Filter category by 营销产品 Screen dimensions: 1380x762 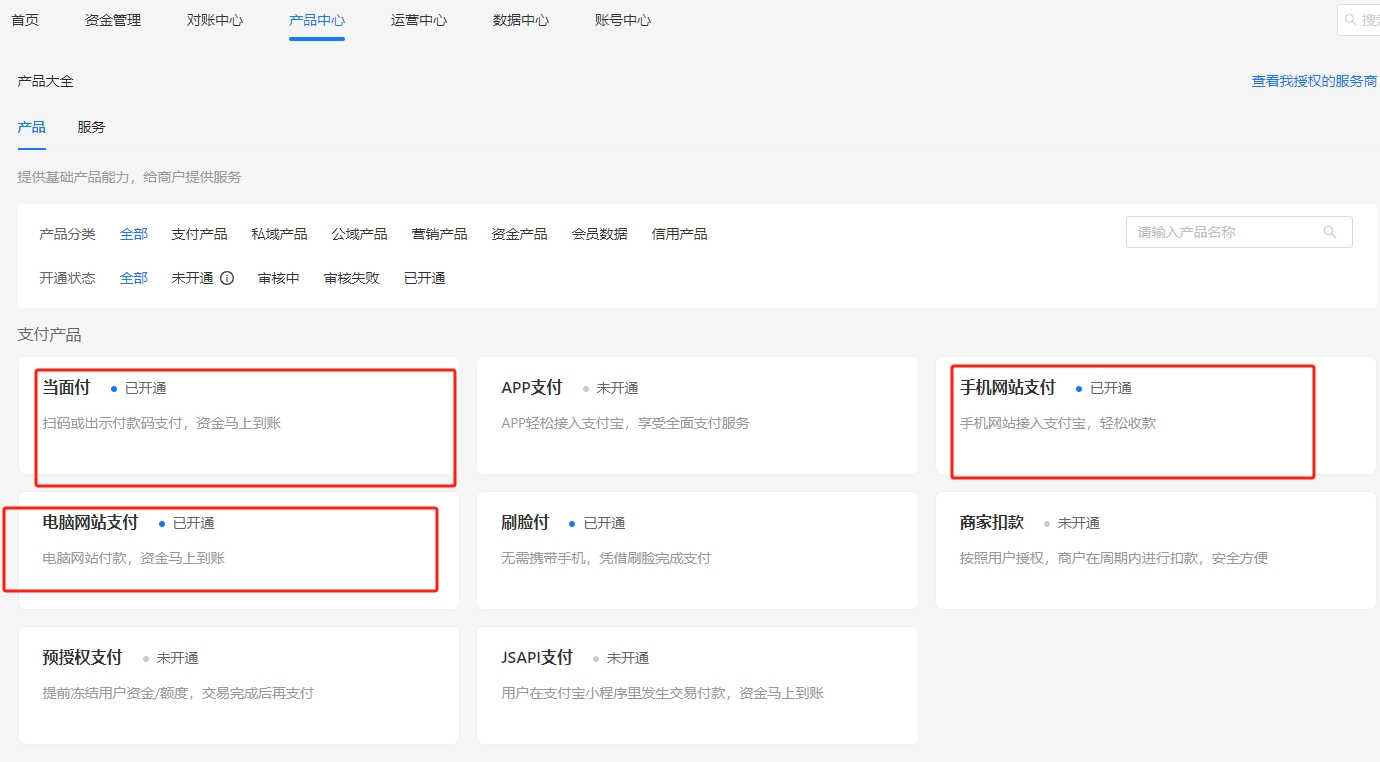tap(440, 234)
